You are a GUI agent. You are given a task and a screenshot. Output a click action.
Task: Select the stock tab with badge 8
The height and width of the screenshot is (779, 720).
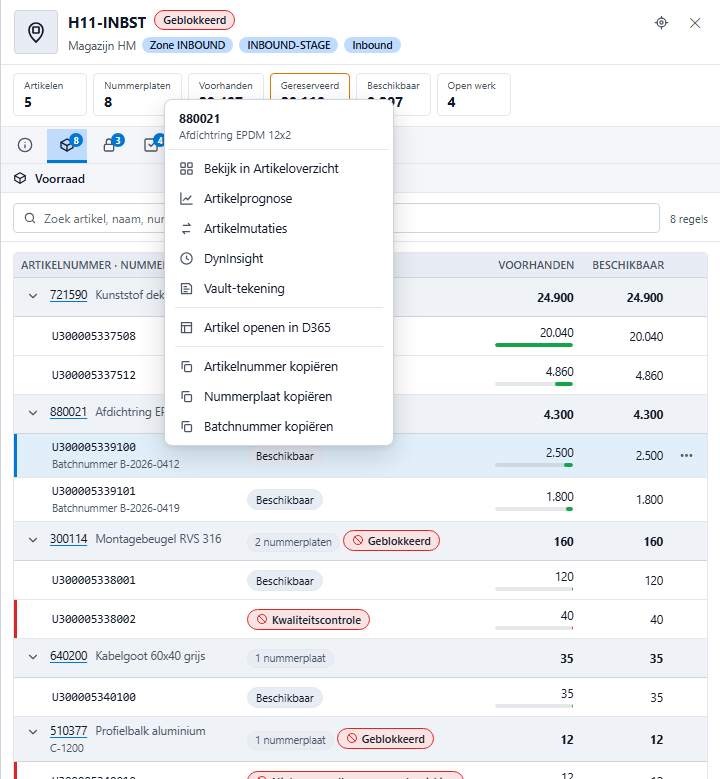pyautogui.click(x=67, y=145)
